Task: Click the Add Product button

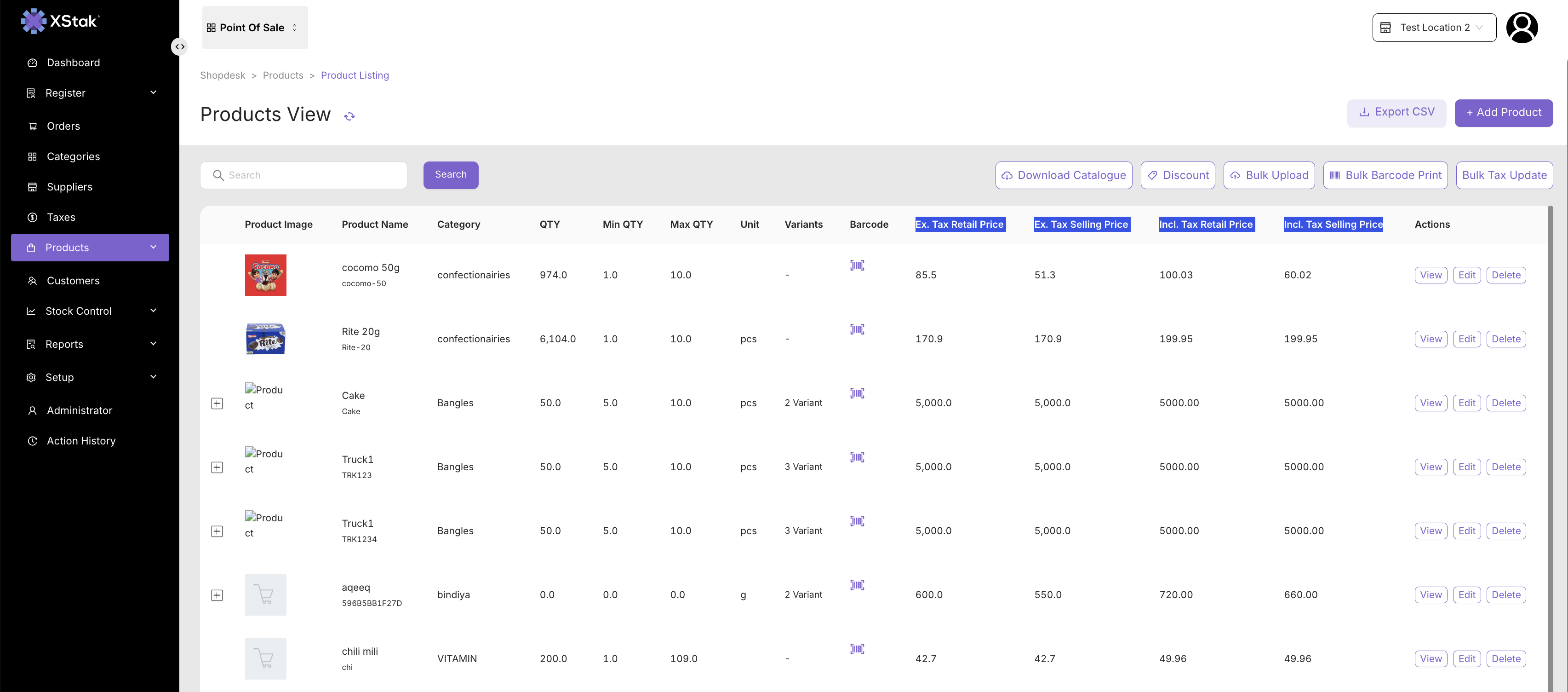Action: 1503,113
